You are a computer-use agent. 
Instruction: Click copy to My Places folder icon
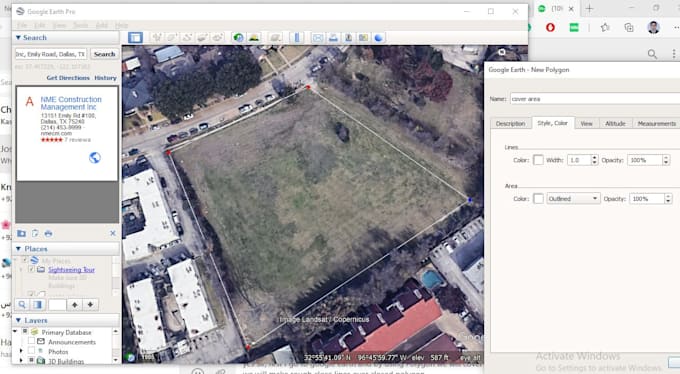point(21,233)
